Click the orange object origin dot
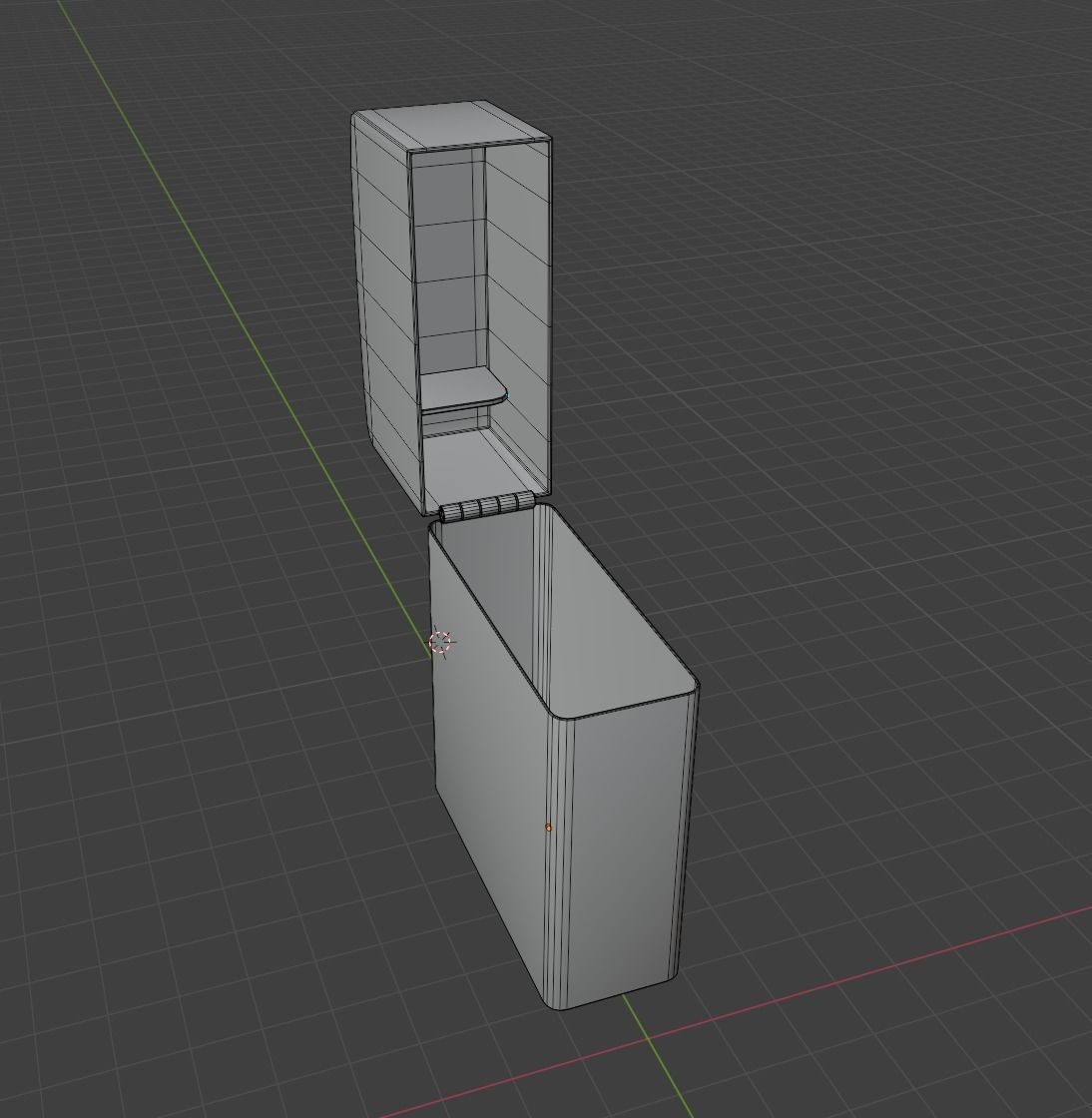1092x1118 pixels. point(548,828)
